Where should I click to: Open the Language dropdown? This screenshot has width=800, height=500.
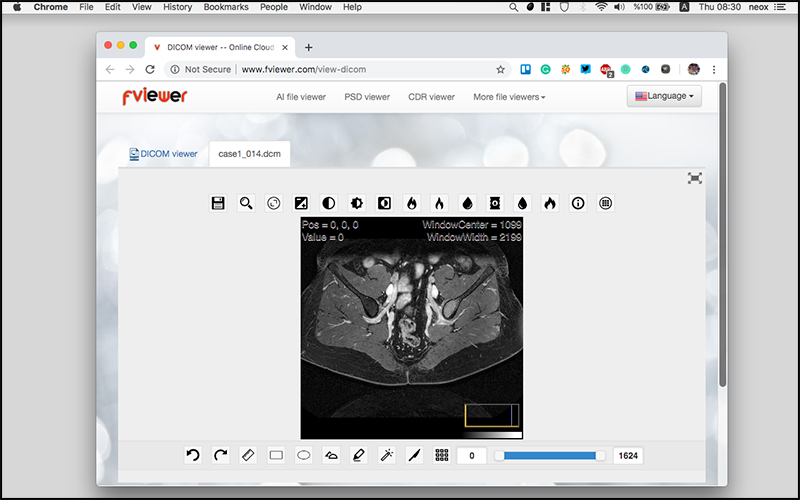click(x=664, y=96)
